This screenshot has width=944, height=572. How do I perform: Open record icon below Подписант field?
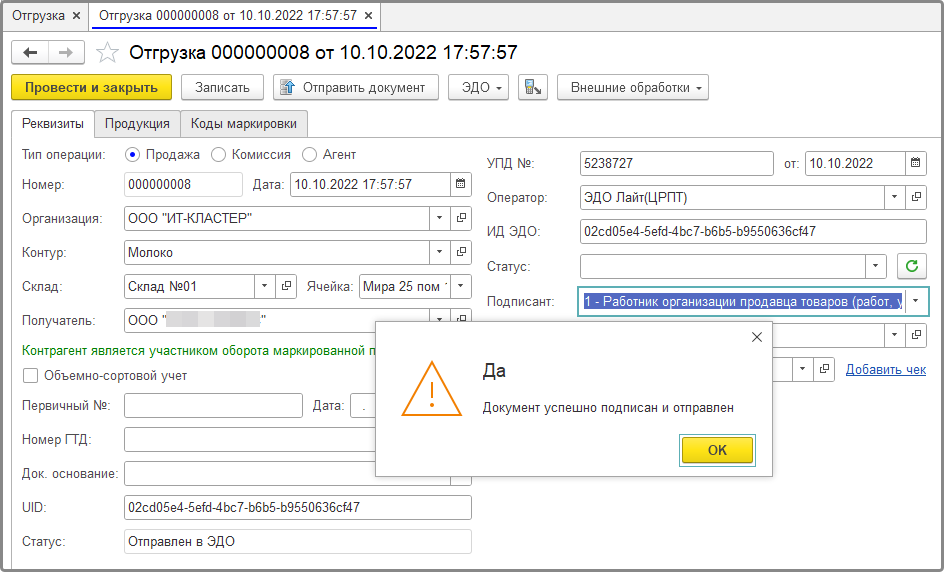[x=916, y=335]
